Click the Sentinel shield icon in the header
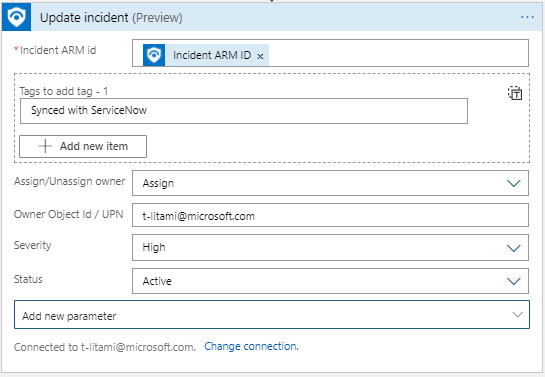Image resolution: width=545 pixels, height=377 pixels. coord(16,17)
